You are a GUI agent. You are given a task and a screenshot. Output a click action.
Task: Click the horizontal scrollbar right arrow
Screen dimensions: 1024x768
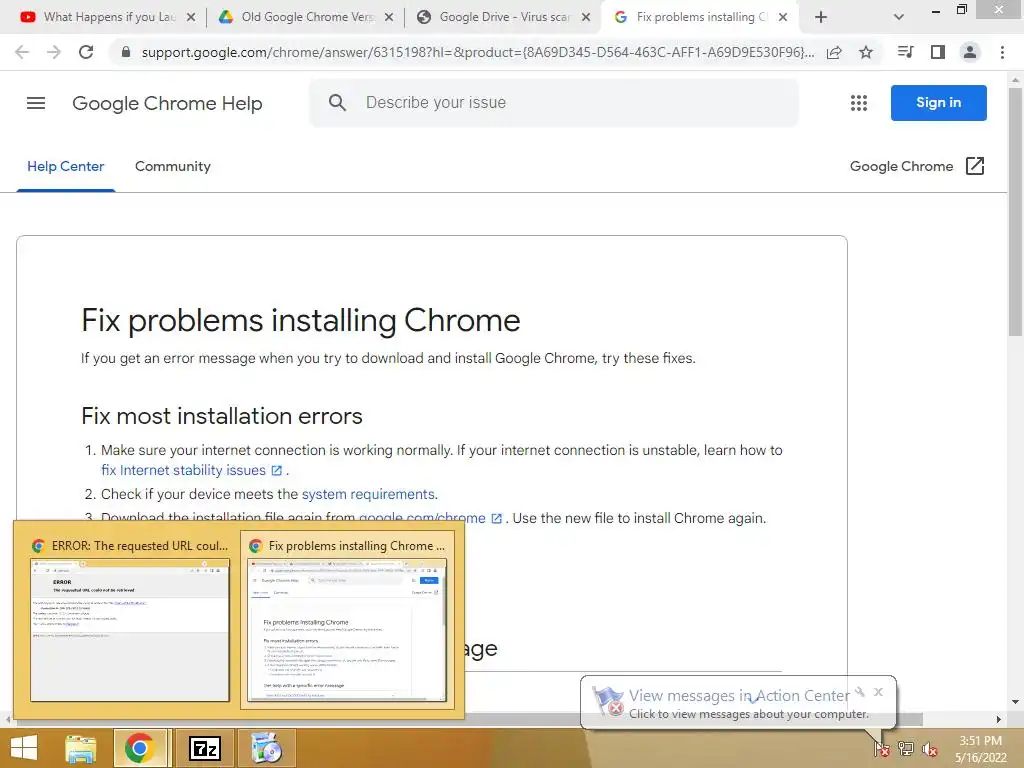(x=999, y=719)
